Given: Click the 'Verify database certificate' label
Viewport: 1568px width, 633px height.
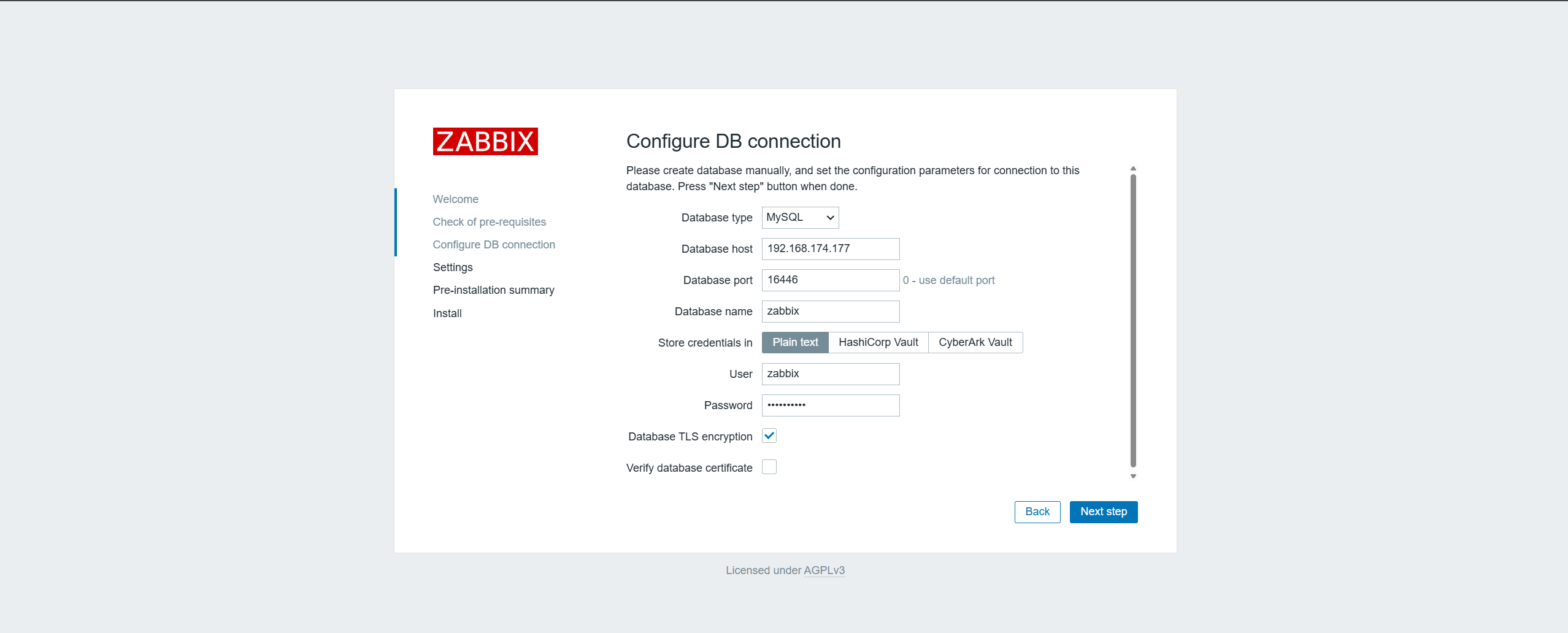Looking at the screenshot, I should (689, 468).
